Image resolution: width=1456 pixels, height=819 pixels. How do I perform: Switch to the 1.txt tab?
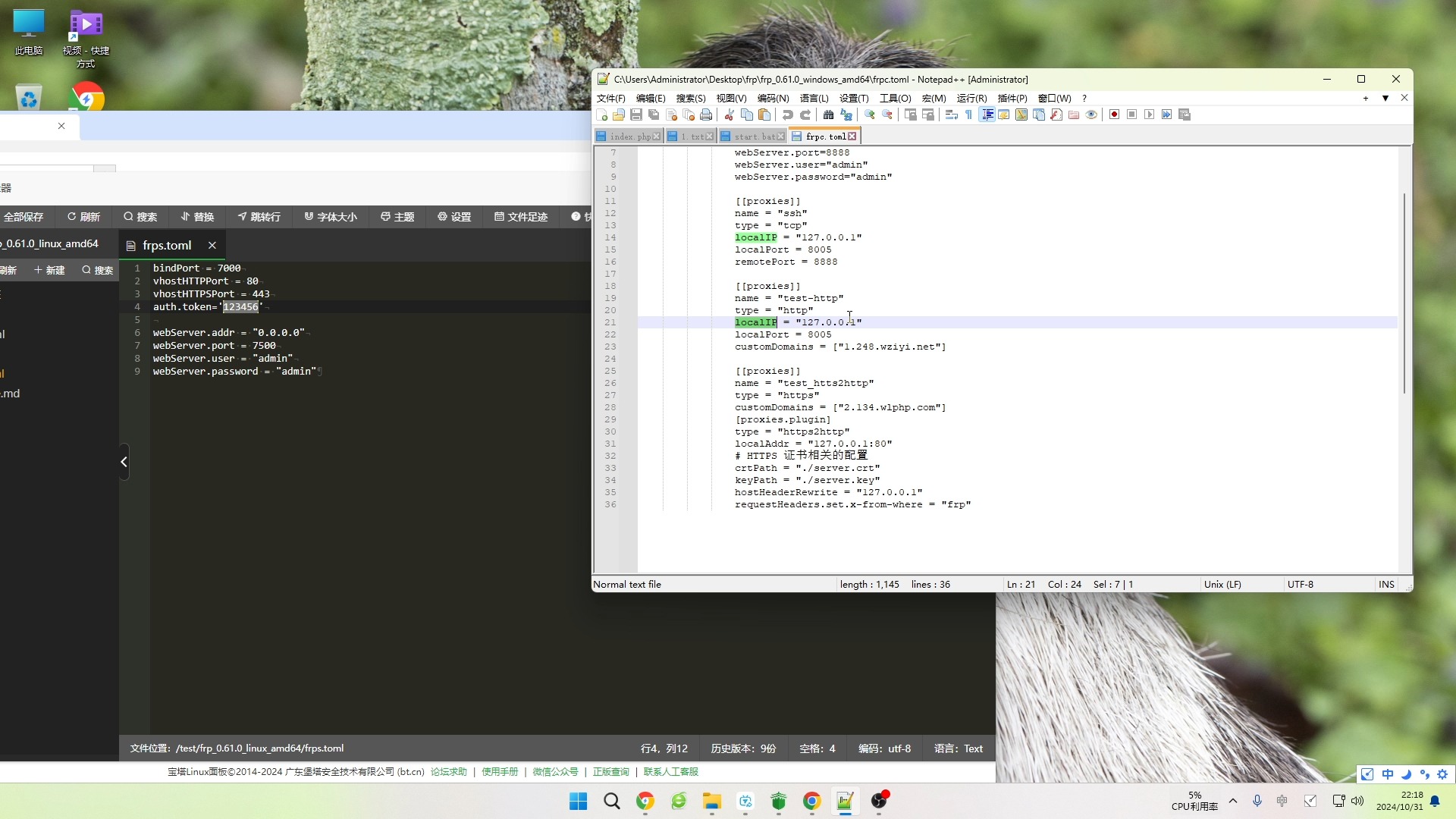pyautogui.click(x=690, y=136)
